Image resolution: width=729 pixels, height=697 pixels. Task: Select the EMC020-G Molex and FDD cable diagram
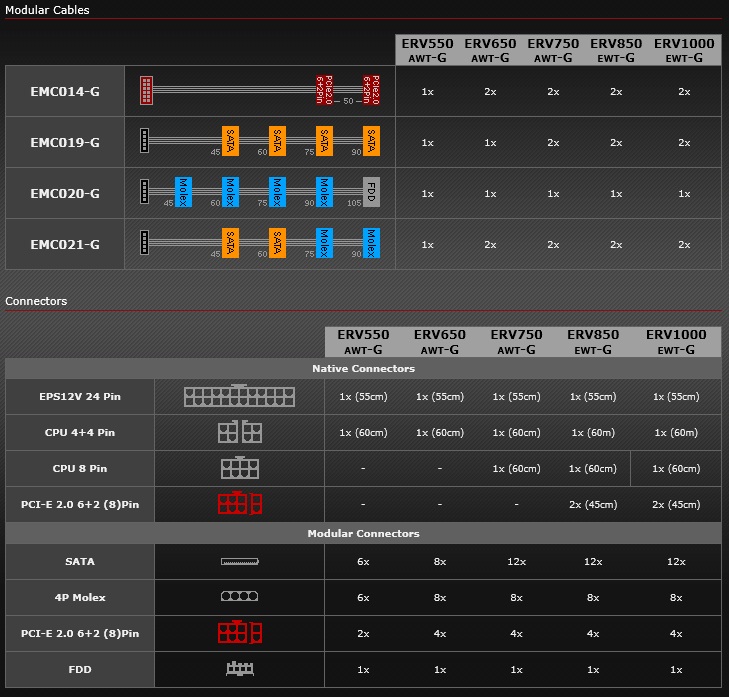[259, 193]
